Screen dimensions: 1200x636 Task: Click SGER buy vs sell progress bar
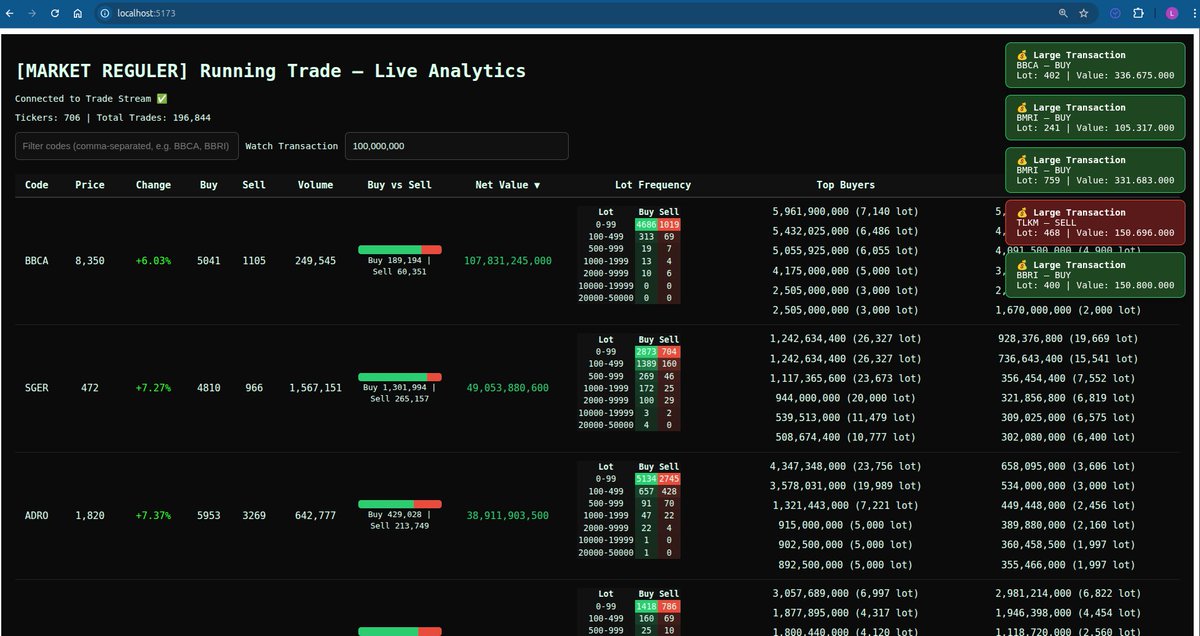click(400, 377)
